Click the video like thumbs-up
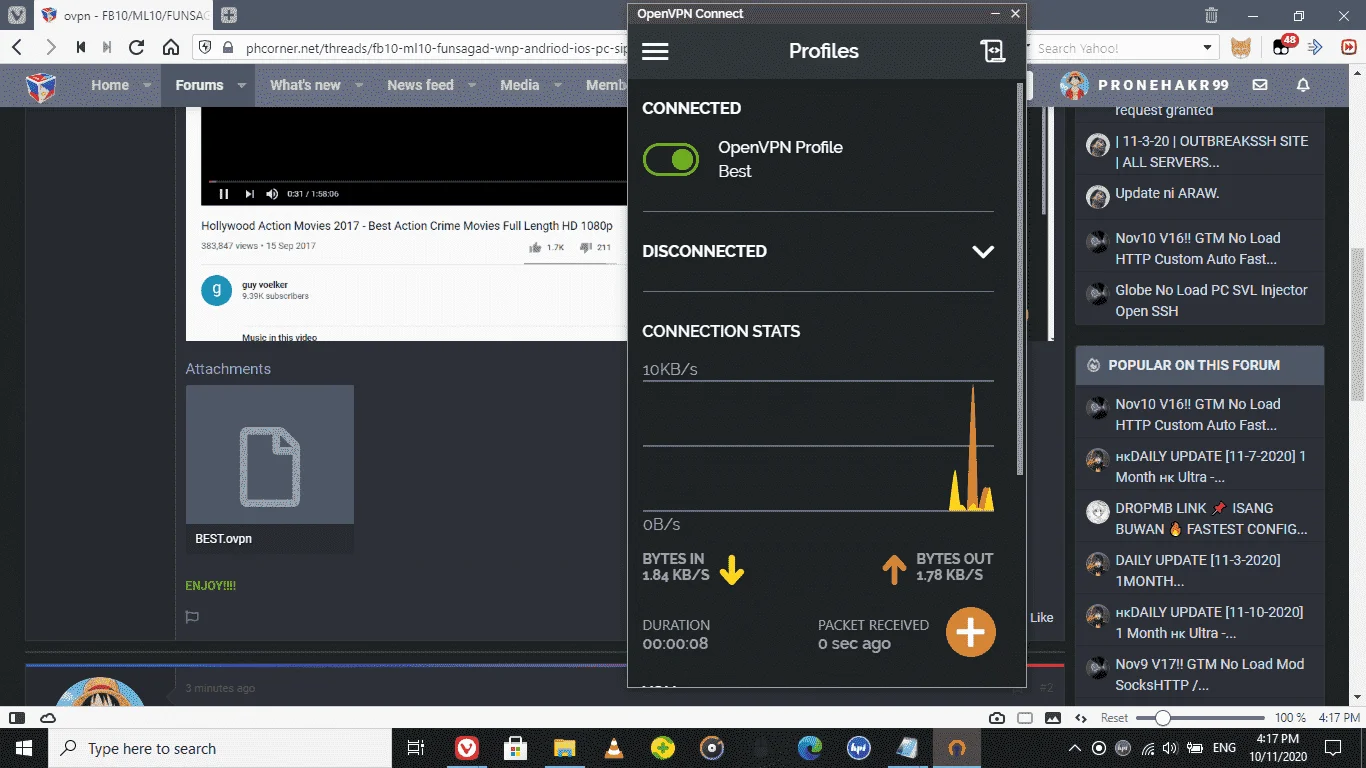The width and height of the screenshot is (1366, 768). coord(535,247)
